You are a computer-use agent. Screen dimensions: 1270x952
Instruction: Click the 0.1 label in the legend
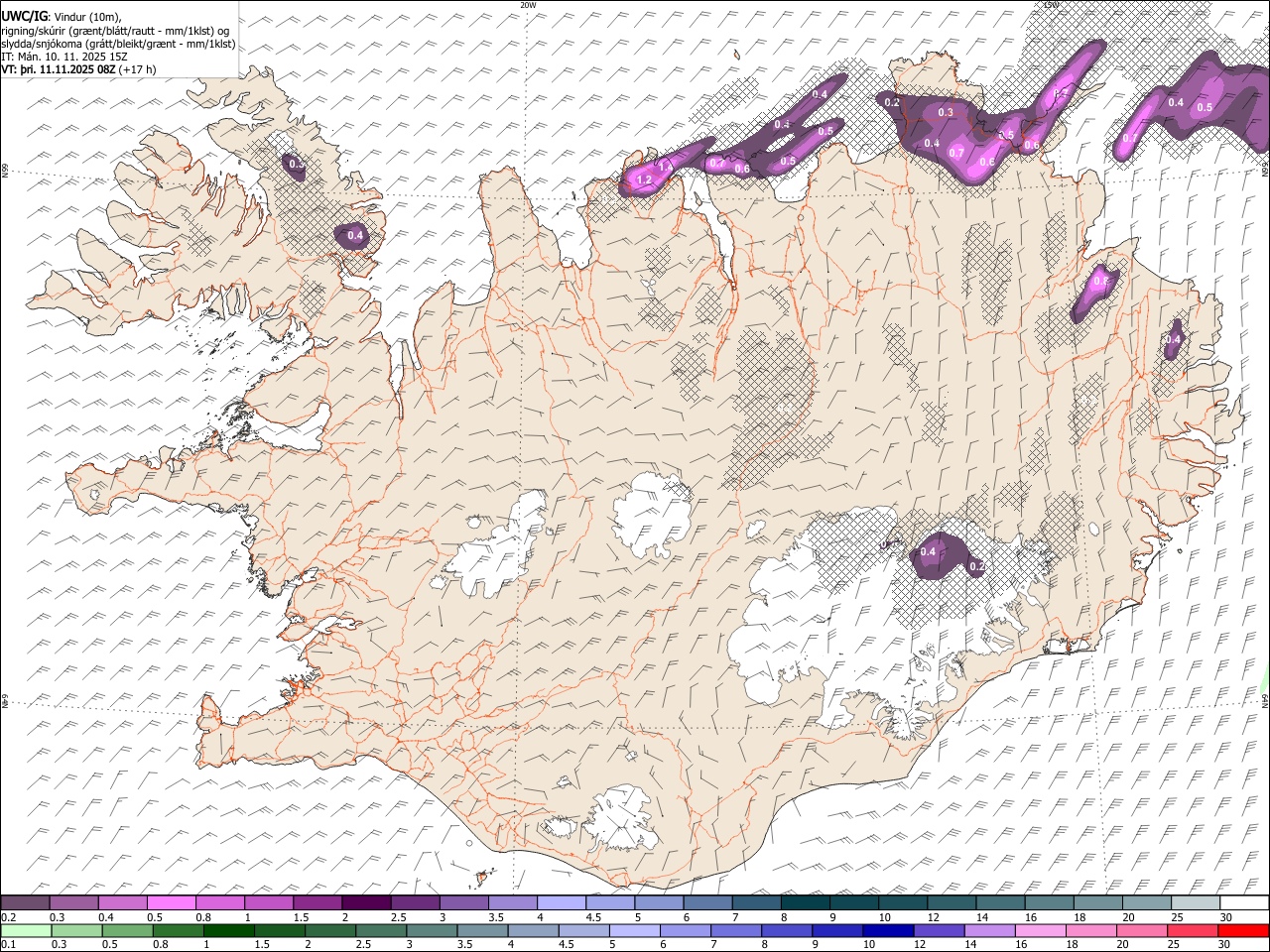coord(7,944)
